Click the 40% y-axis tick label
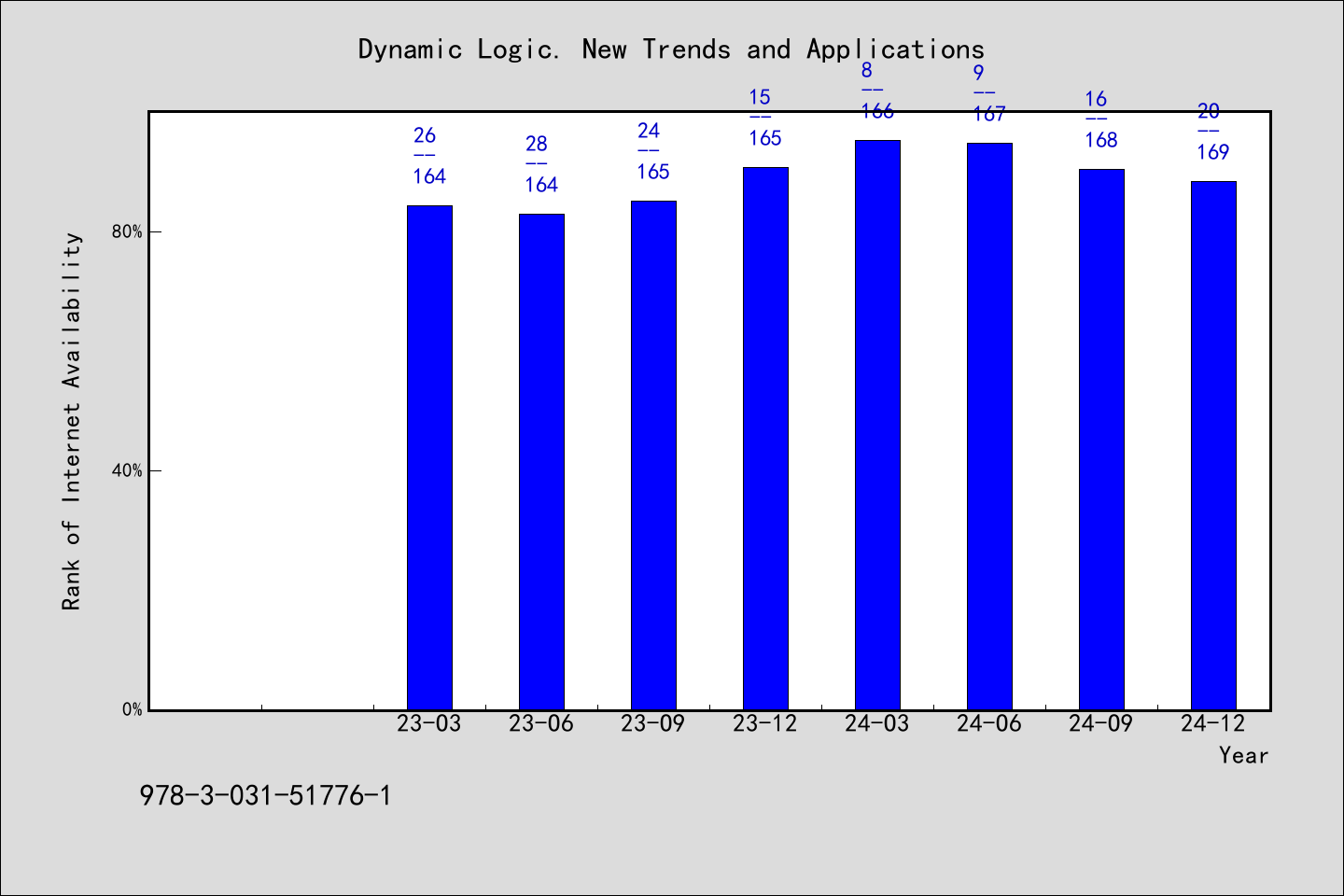1344x896 pixels. pyautogui.click(x=128, y=470)
